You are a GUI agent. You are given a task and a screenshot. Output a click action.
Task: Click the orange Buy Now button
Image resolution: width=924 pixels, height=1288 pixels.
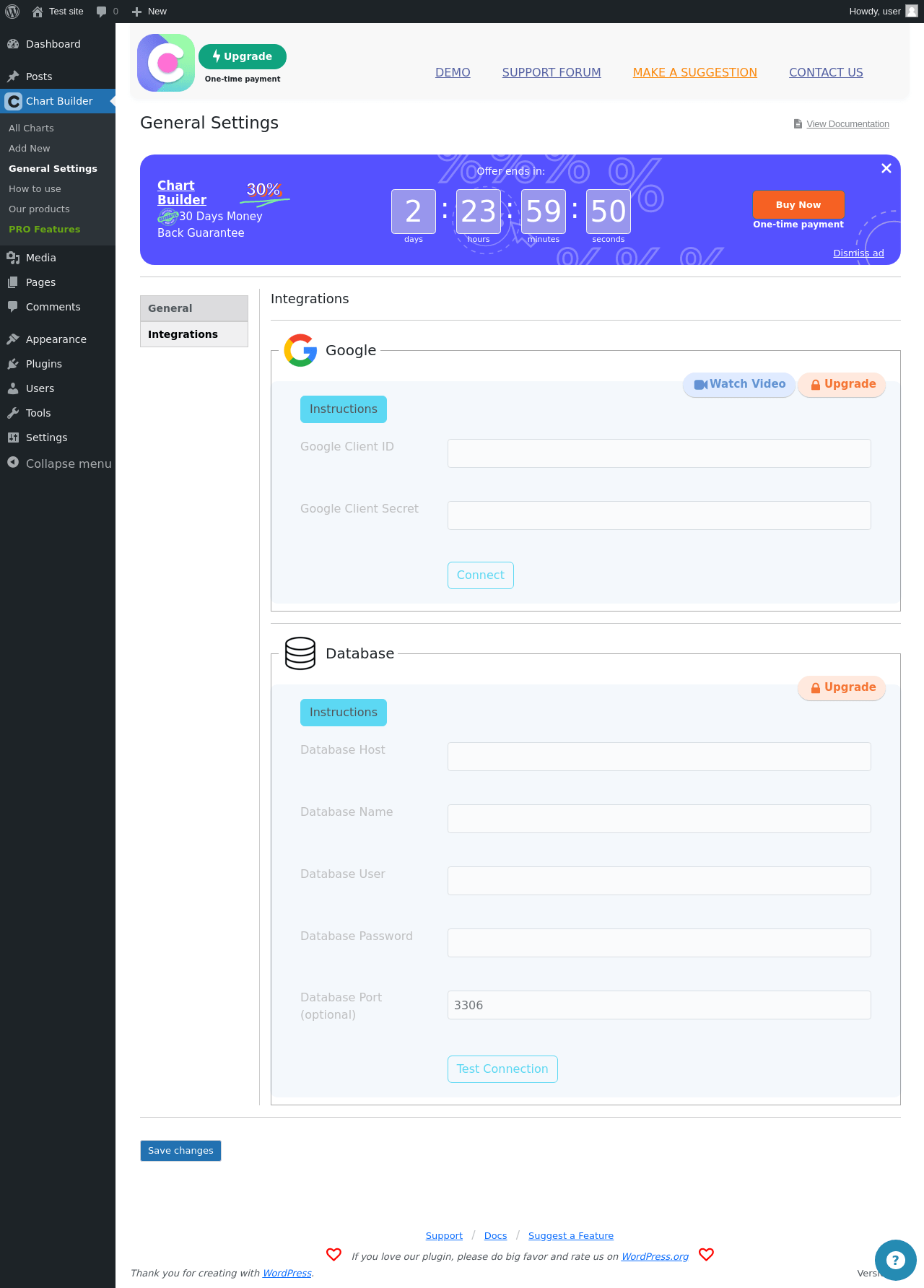pyautogui.click(x=798, y=204)
